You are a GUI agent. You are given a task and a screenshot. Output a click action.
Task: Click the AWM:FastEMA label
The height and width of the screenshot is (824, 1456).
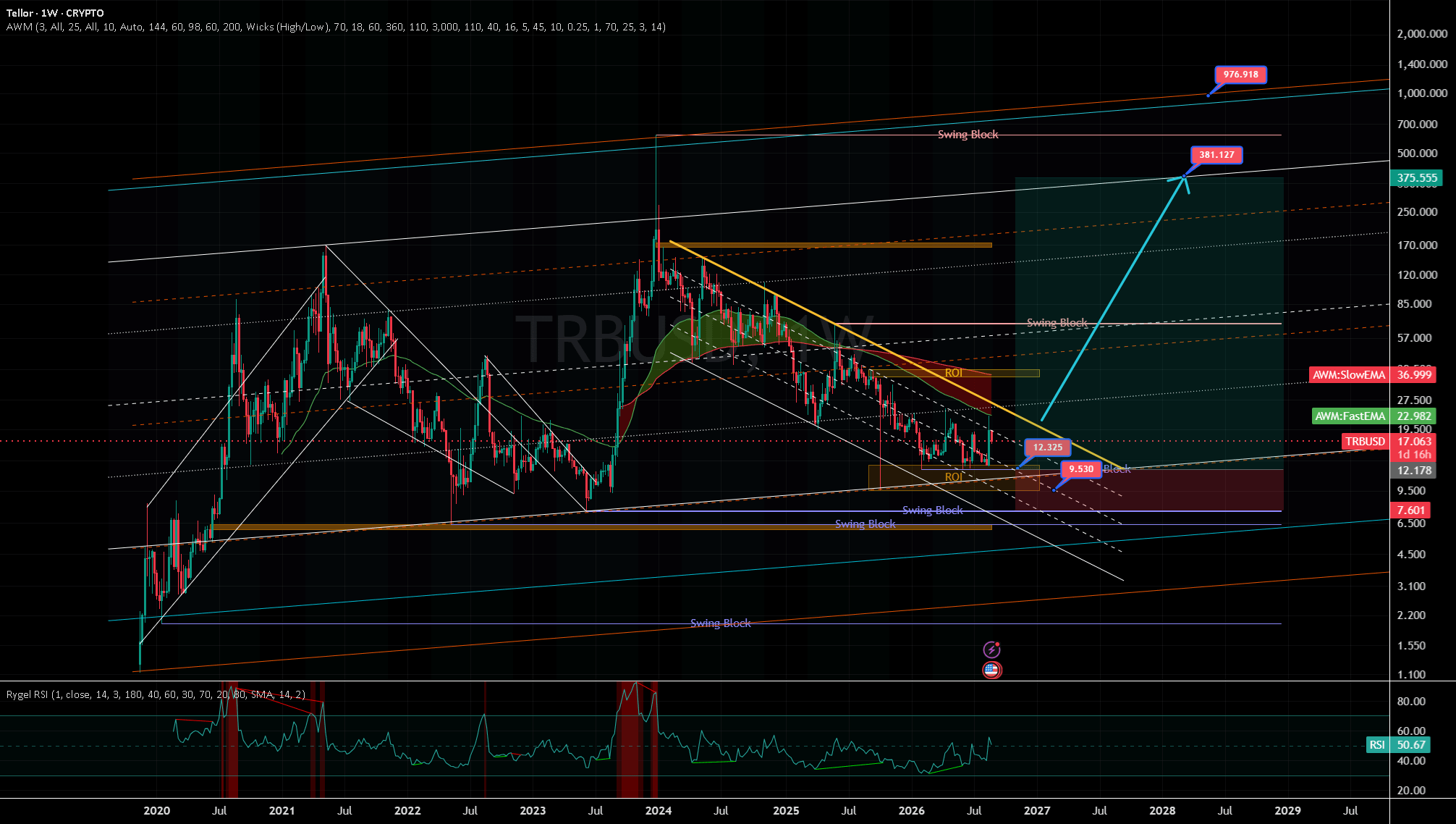(x=1350, y=416)
